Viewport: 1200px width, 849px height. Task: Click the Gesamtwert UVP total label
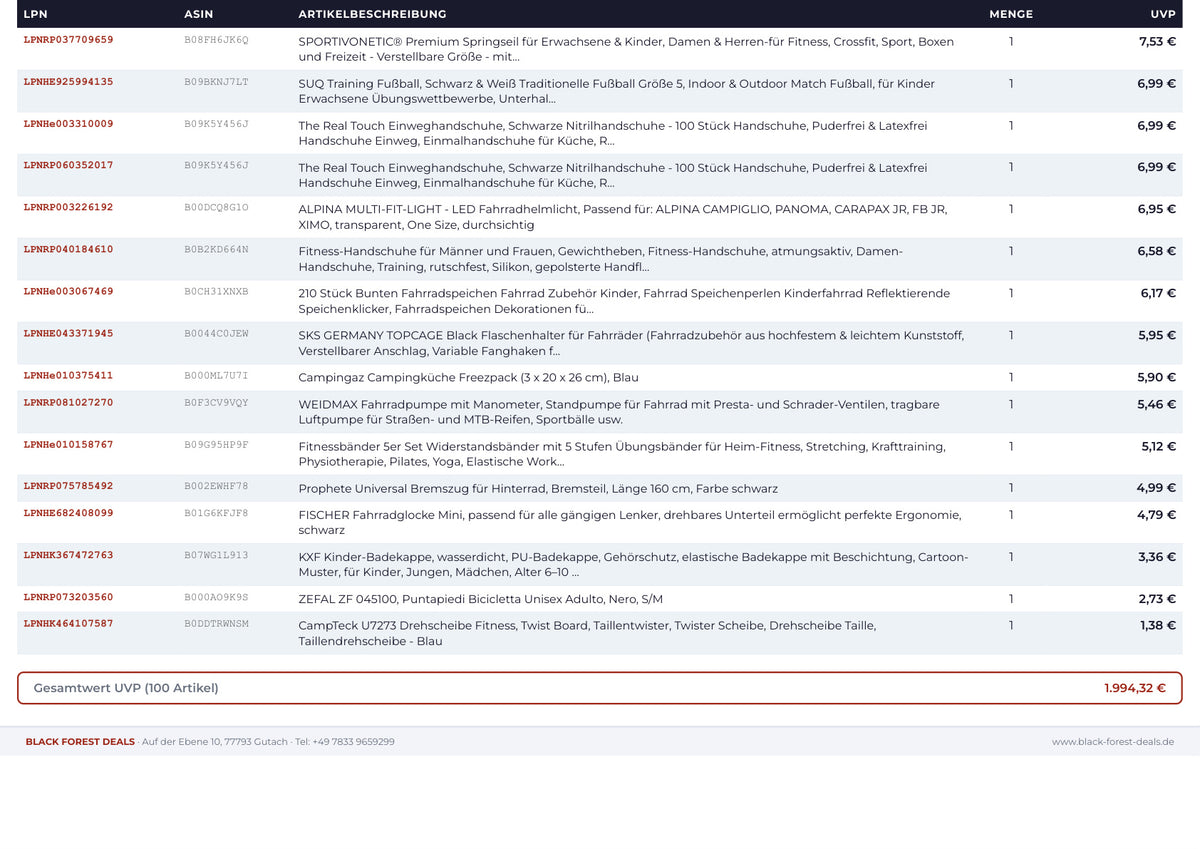point(126,688)
